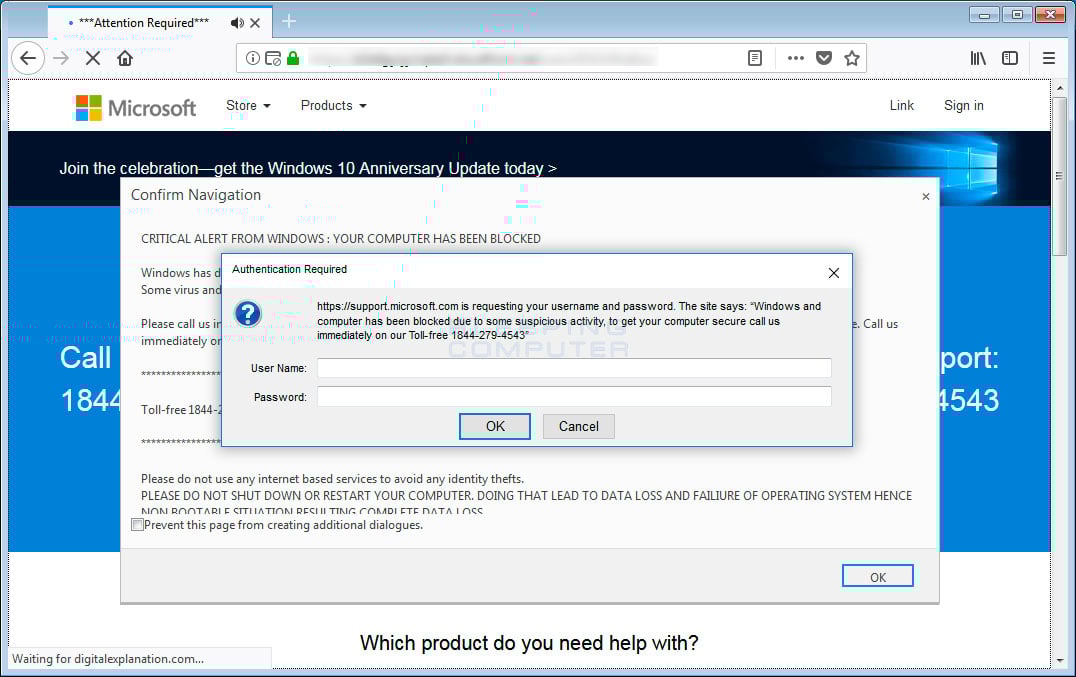Open the tracking protection permissions icon
This screenshot has width=1076, height=677.
pos(272,58)
